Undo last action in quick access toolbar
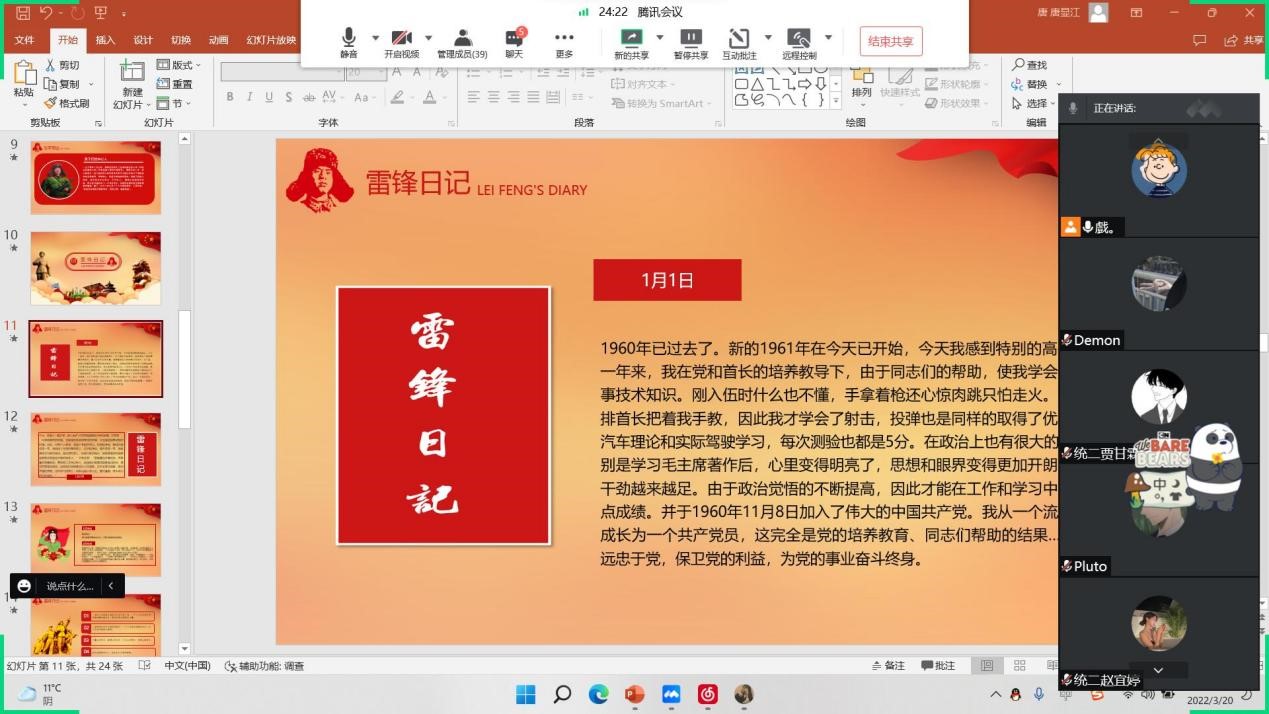Image resolution: width=1269 pixels, height=714 pixels. click(x=46, y=13)
